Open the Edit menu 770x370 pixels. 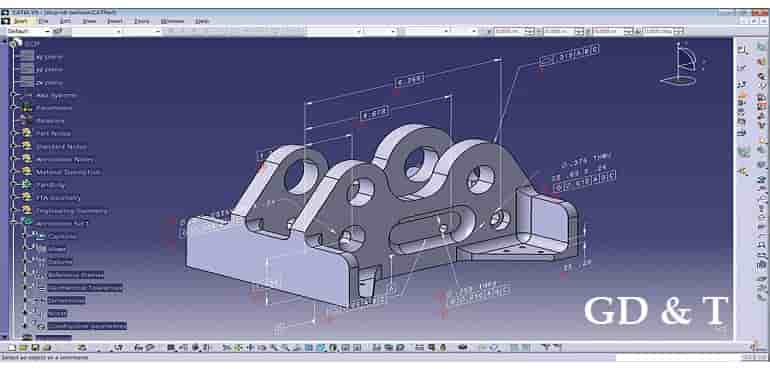click(65, 21)
